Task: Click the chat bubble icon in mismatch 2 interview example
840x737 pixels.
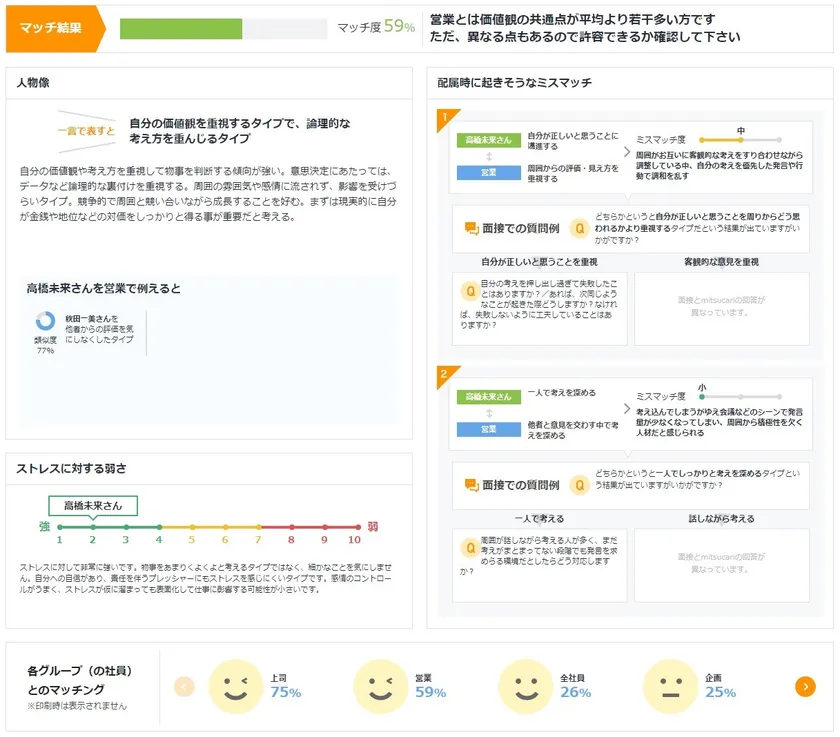Action: (471, 485)
